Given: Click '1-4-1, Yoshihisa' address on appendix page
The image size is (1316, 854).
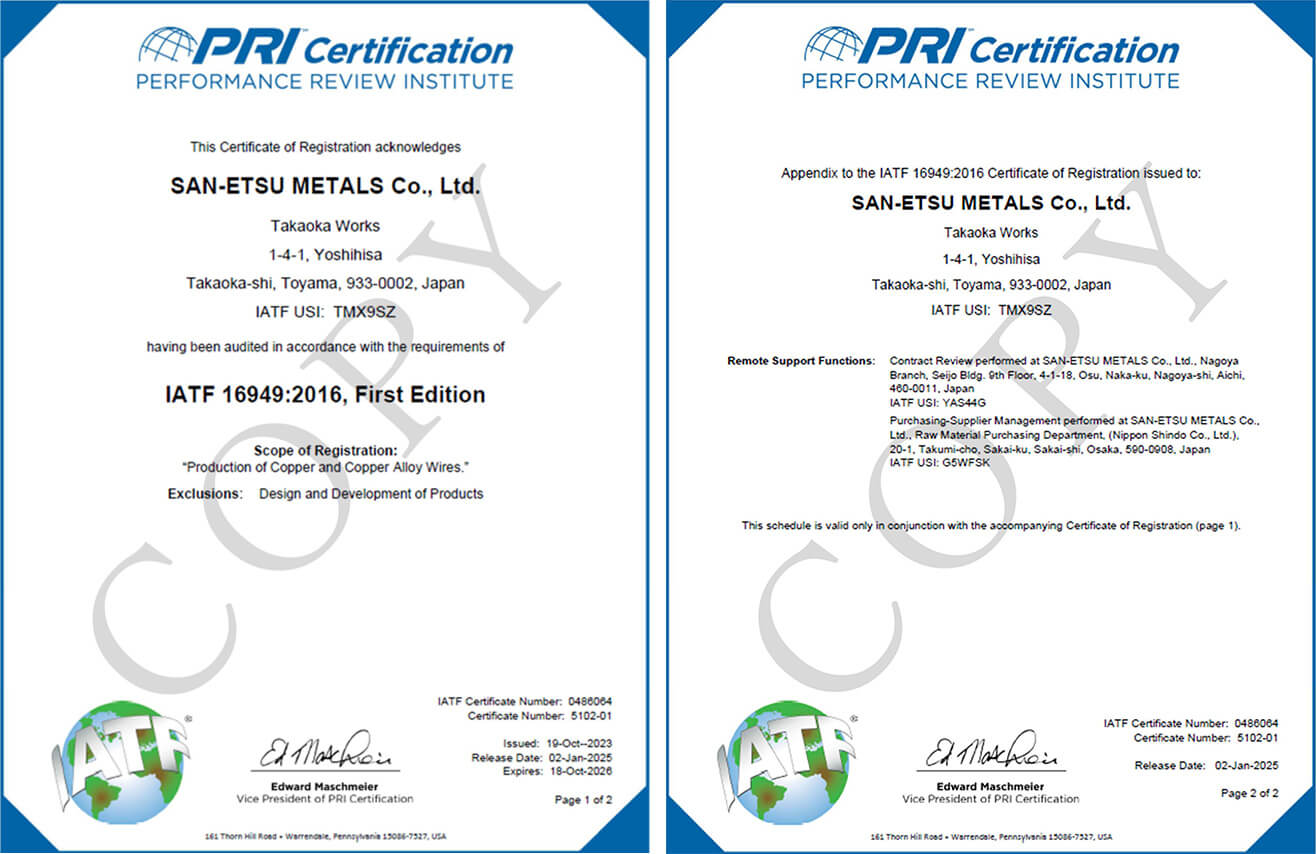Looking at the screenshot, I should click(x=991, y=259).
